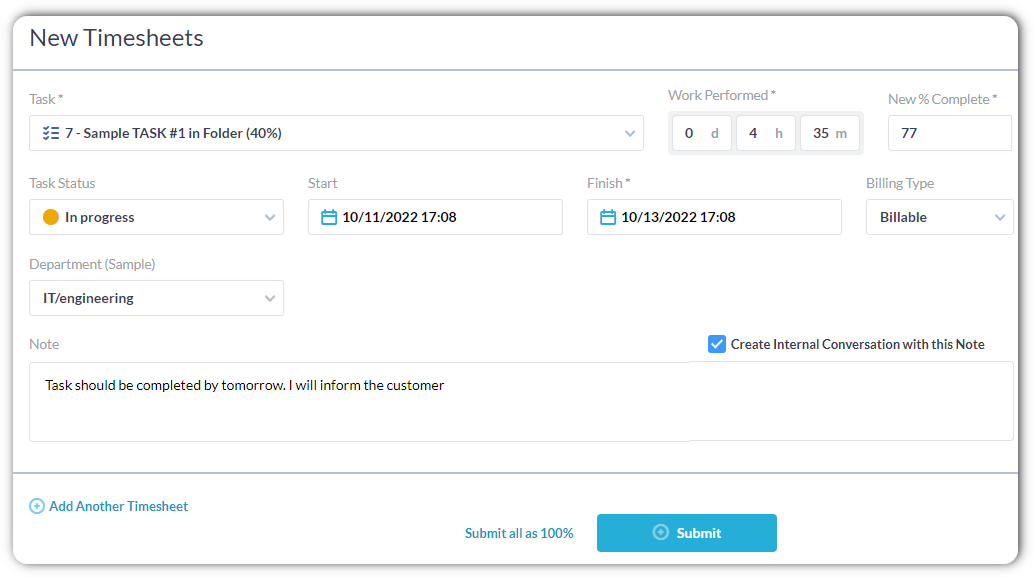Click the calendar icon in Start field
The image size is (1035, 578).
pyautogui.click(x=329, y=217)
